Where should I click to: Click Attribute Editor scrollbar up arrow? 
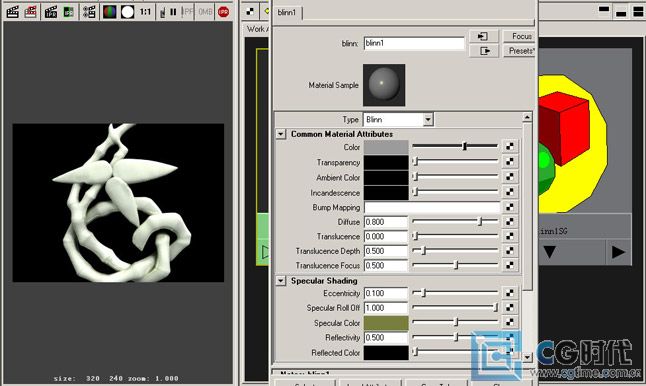(x=527, y=117)
